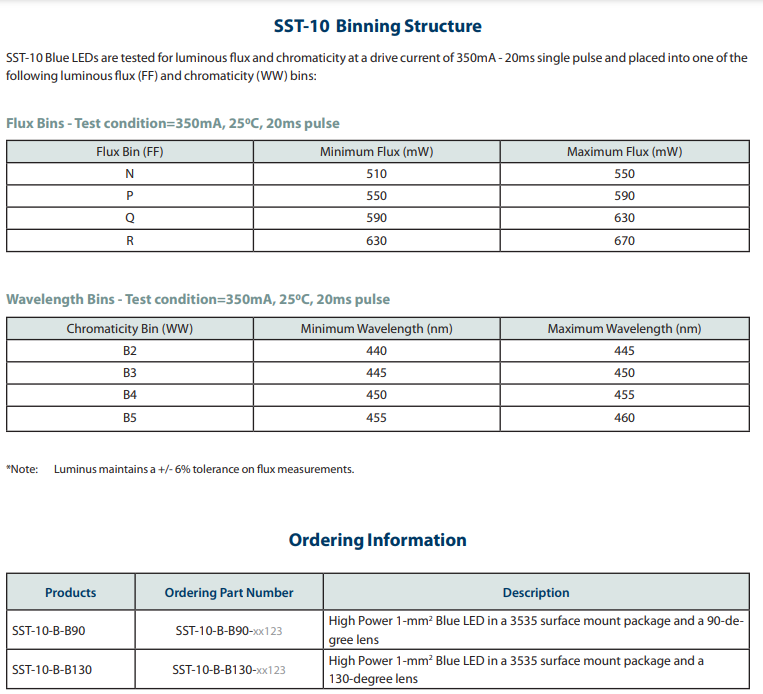This screenshot has height=694, width=763.
Task: Click minimum wavelength 455 in row B5
Action: (377, 418)
